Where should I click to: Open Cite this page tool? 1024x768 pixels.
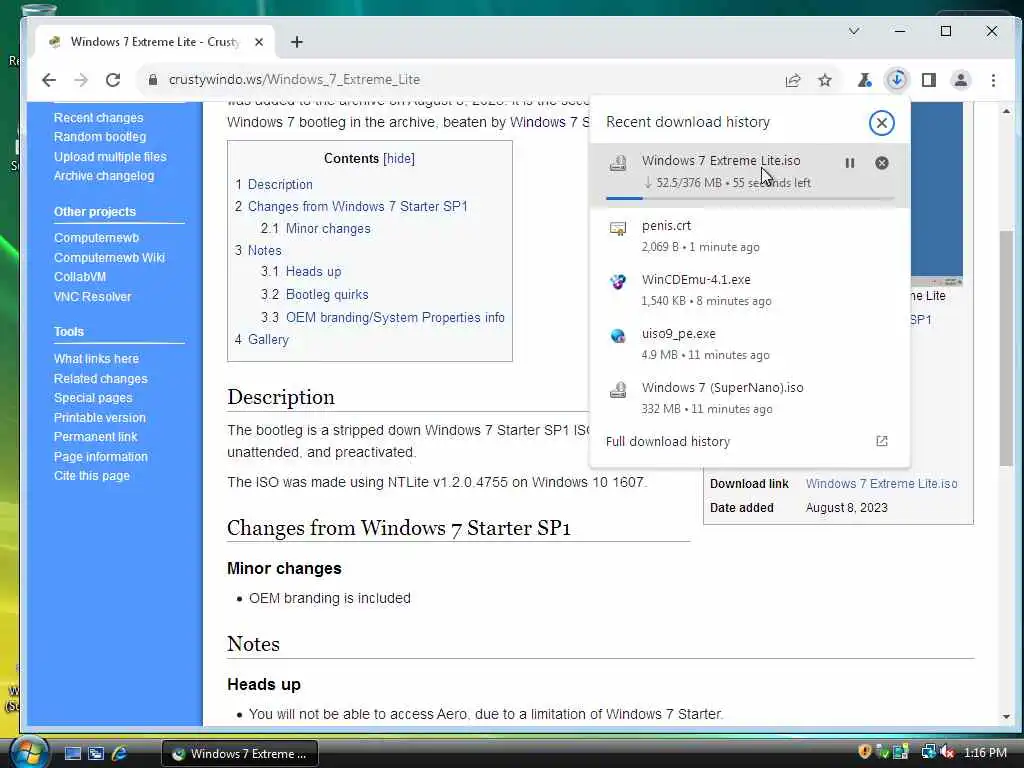pyautogui.click(x=91, y=476)
